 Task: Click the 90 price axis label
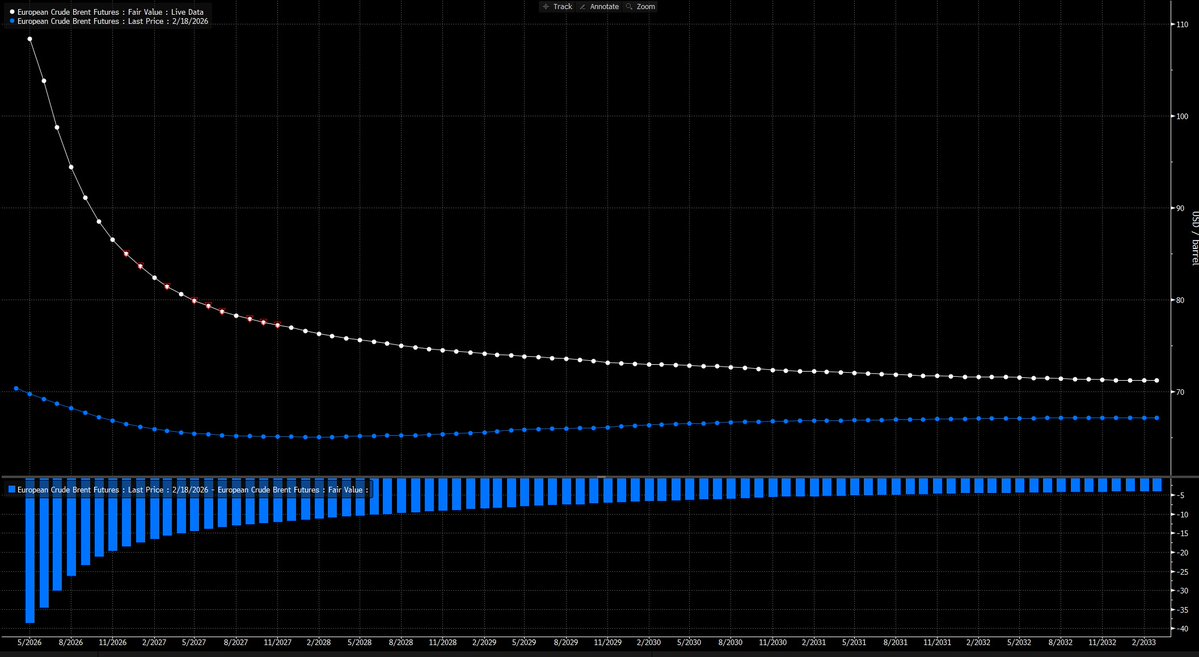click(x=1180, y=208)
